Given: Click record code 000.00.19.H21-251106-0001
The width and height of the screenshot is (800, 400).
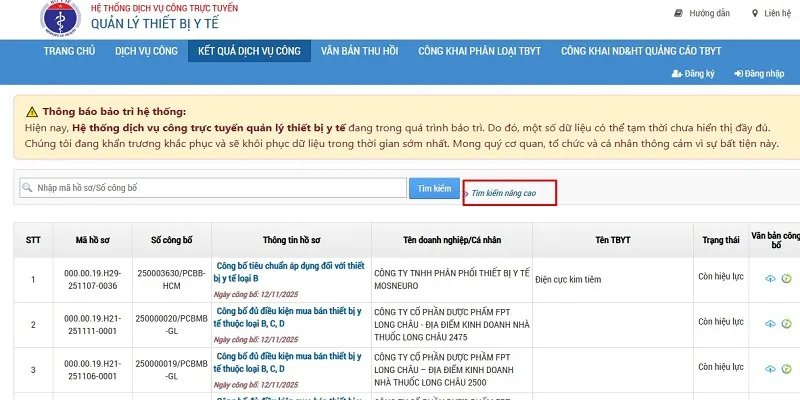Looking at the screenshot, I should pos(92,369).
